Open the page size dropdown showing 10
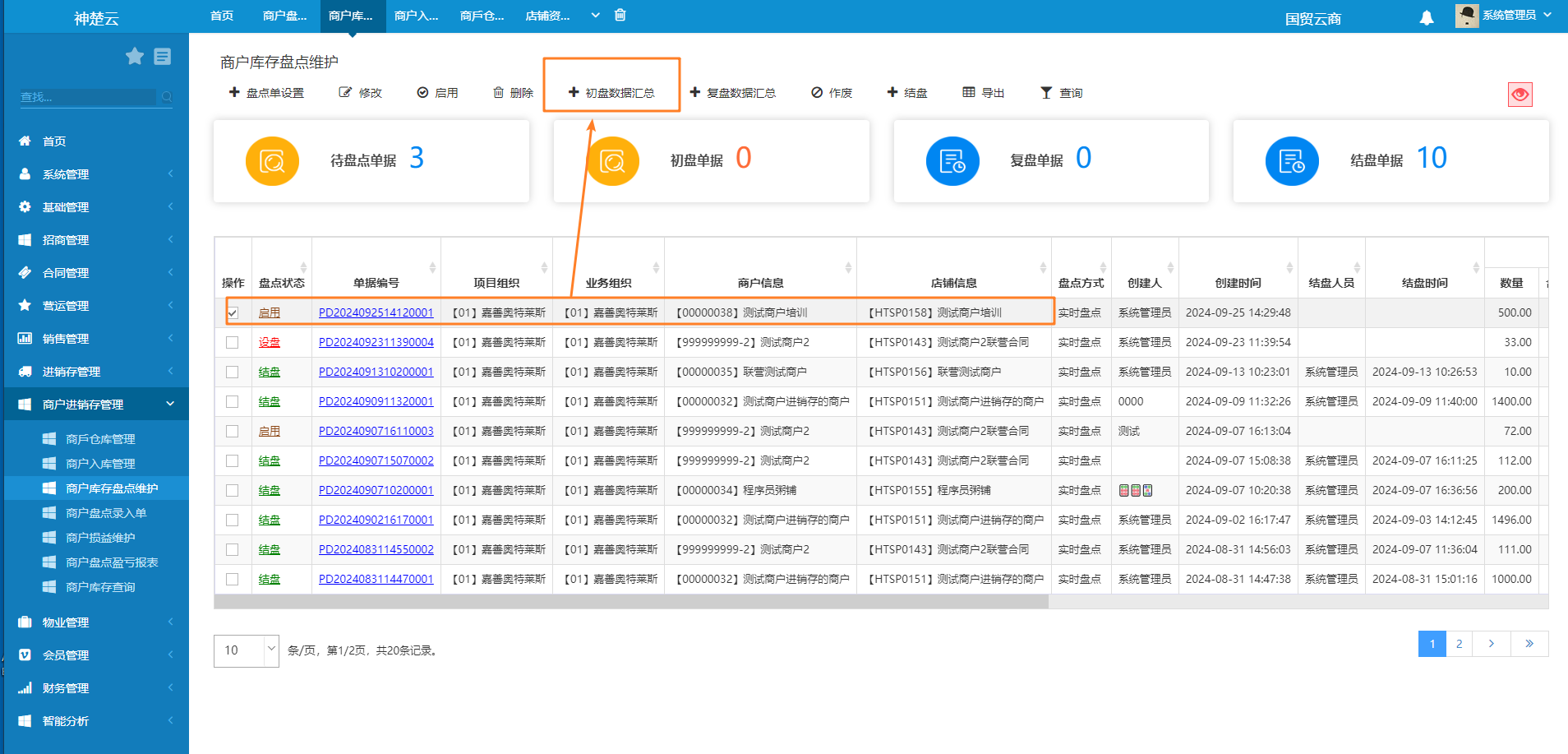 pos(247,650)
